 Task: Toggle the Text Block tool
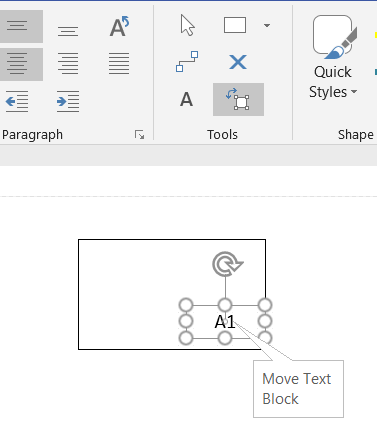pos(238,99)
